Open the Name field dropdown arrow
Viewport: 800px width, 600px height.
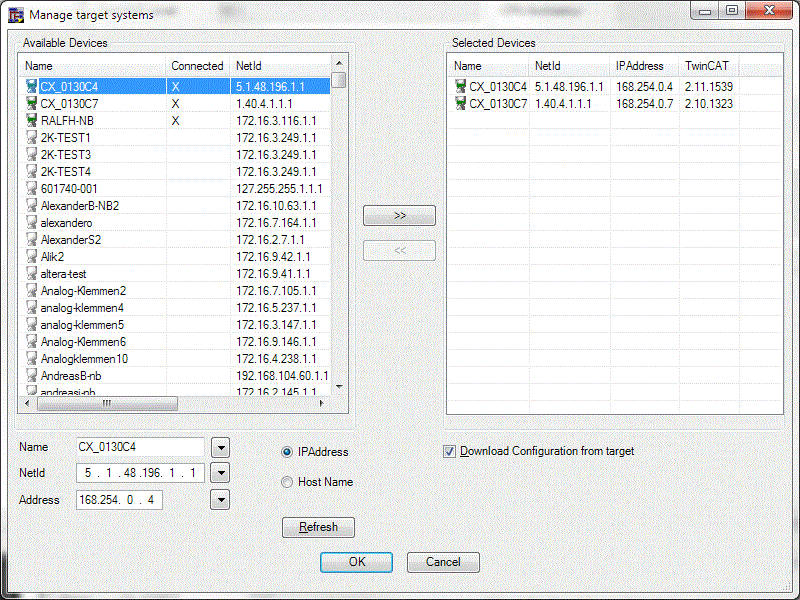pos(220,448)
